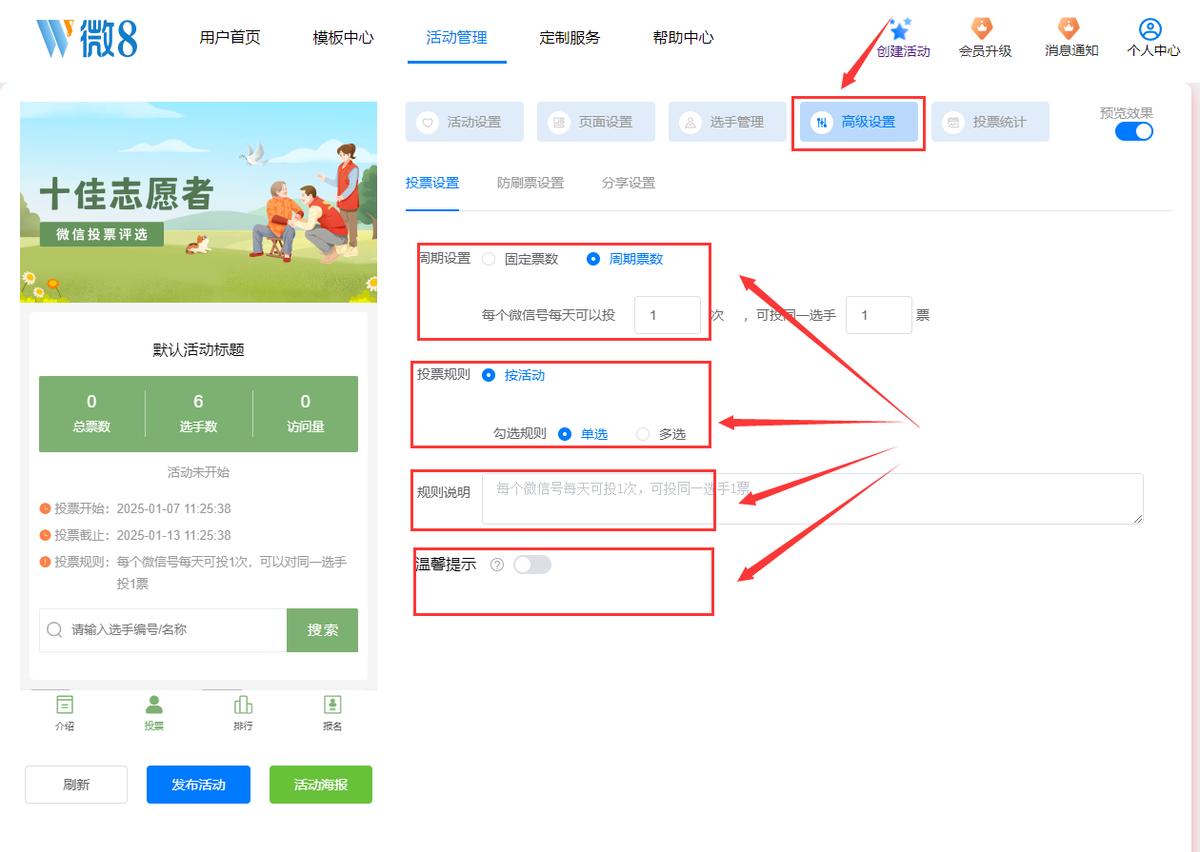This screenshot has width=1200, height=852.
Task: Click the 投票开始 orange clock icon
Action: 45,508
